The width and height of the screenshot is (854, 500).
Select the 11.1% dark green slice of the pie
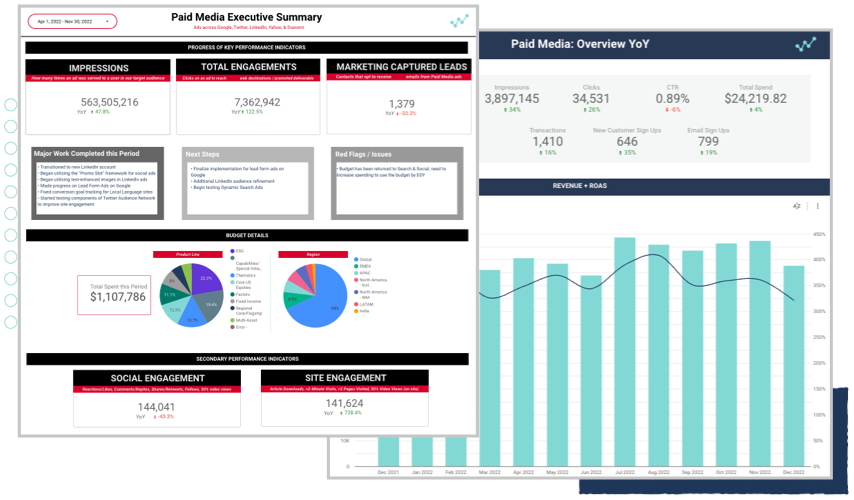pos(169,295)
